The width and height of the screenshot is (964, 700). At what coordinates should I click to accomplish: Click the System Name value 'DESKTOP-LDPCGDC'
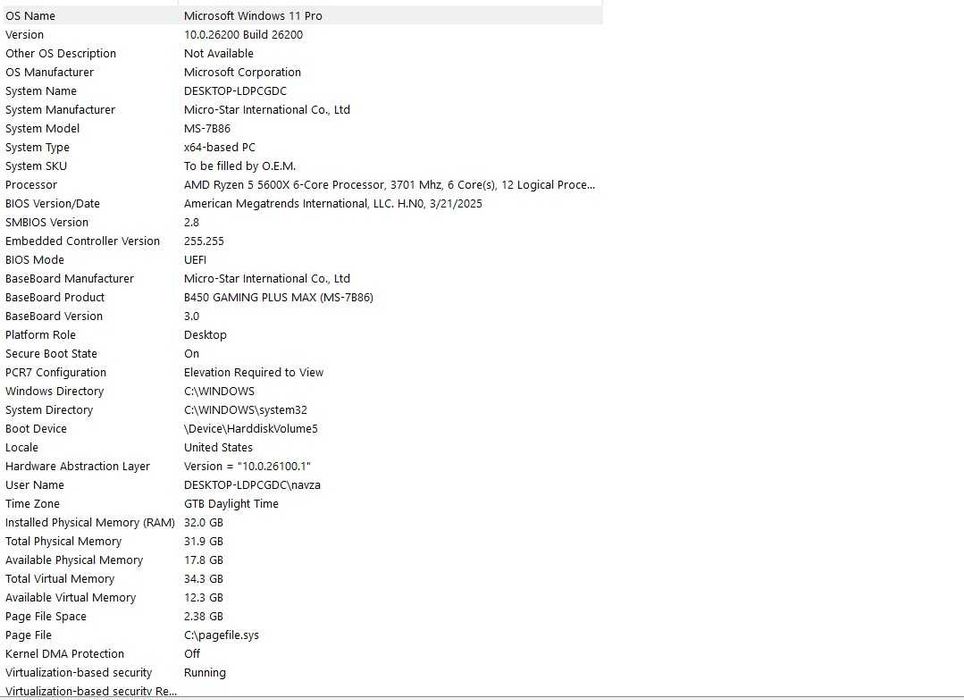coord(235,91)
